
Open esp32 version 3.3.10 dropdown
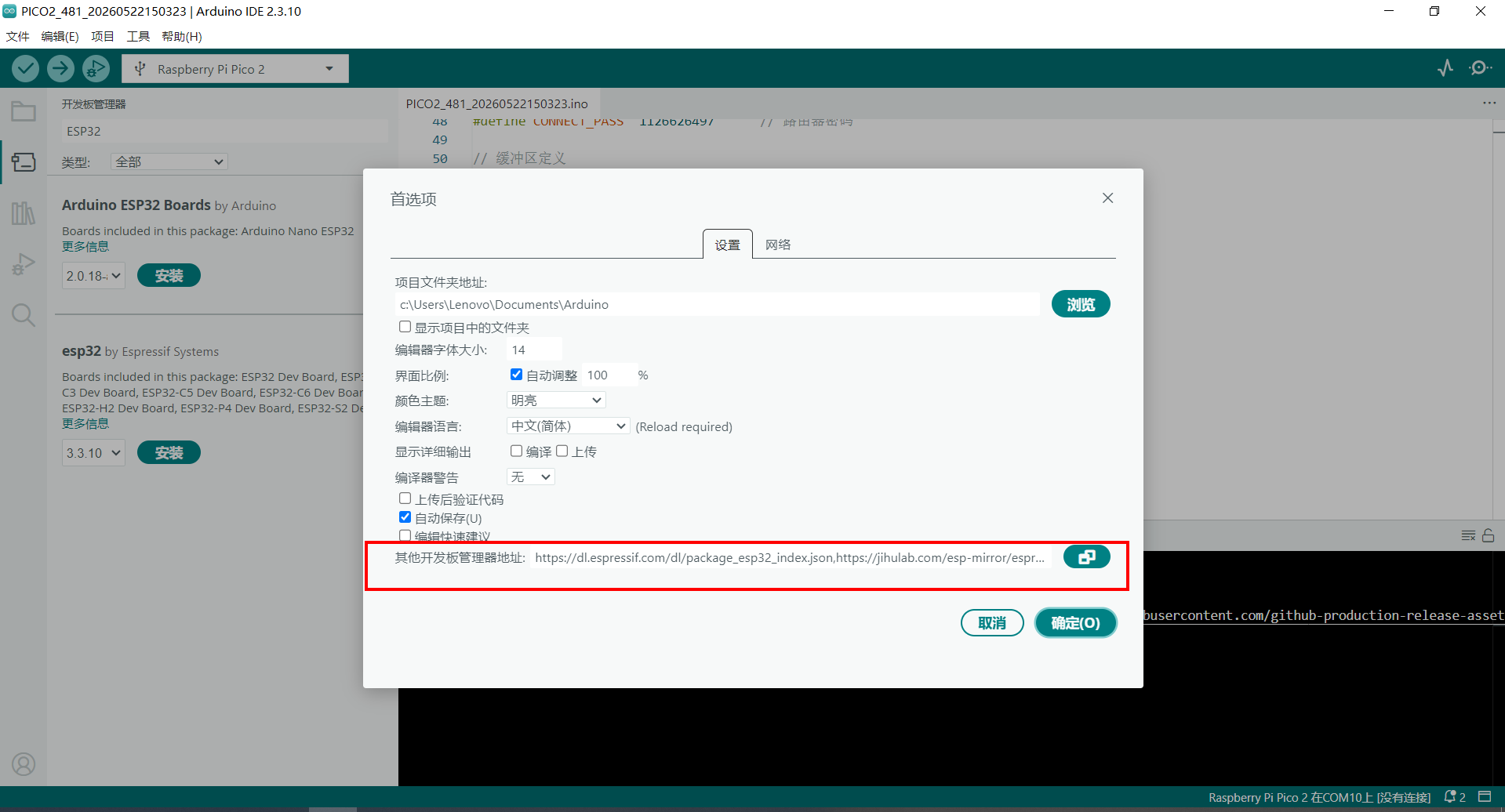pos(93,453)
